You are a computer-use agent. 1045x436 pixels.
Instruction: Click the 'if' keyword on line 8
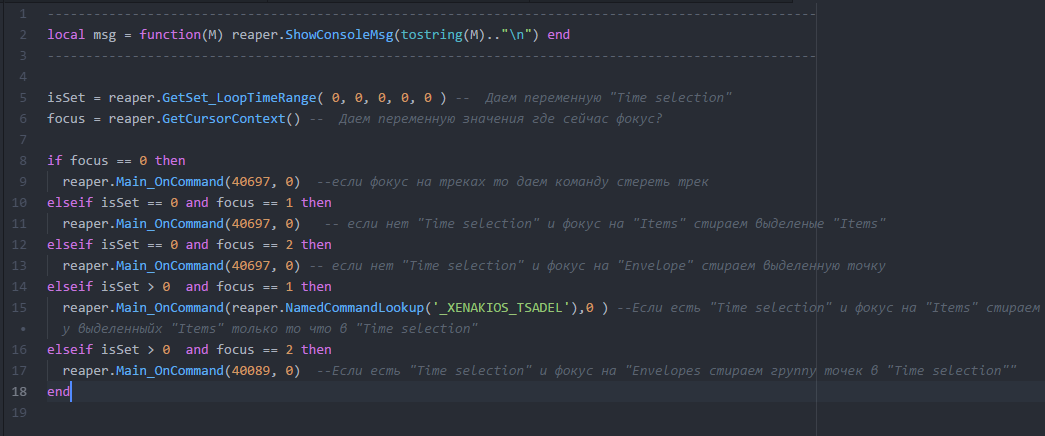coord(54,160)
